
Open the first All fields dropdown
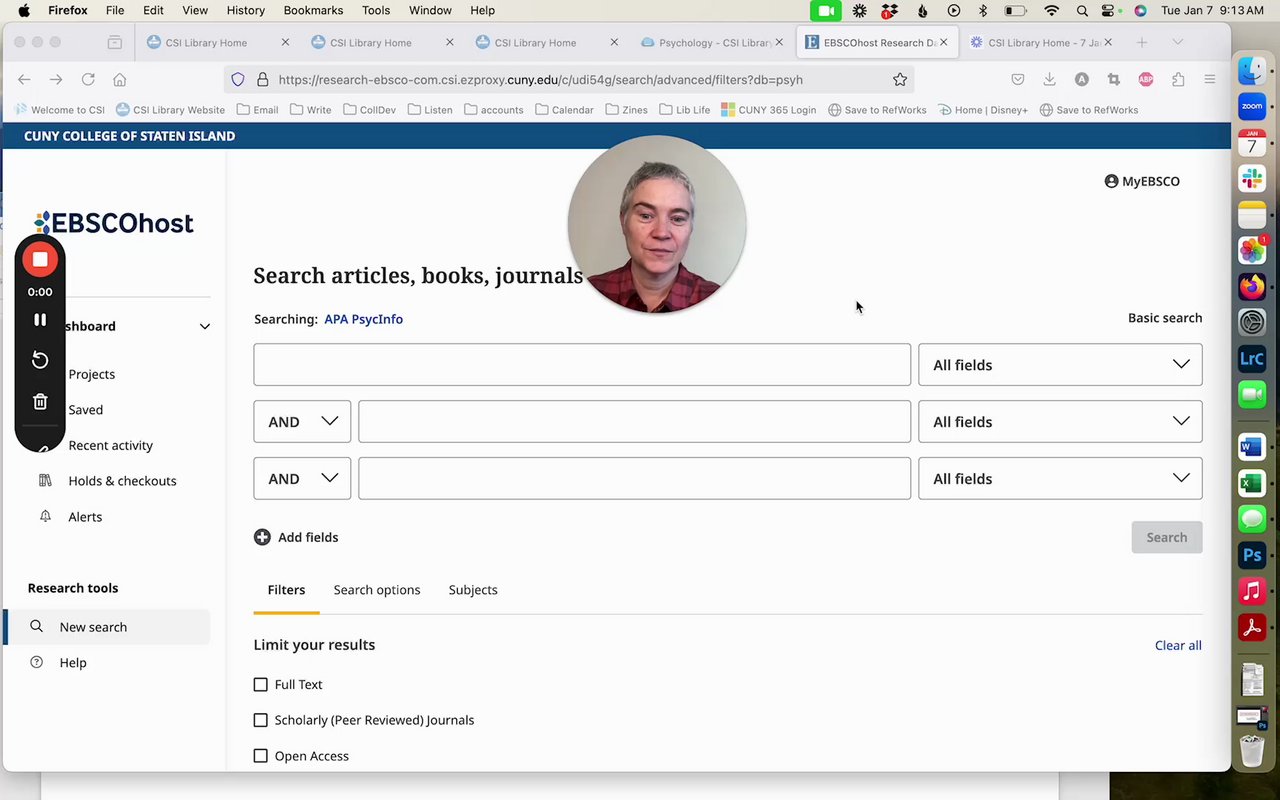point(1060,365)
